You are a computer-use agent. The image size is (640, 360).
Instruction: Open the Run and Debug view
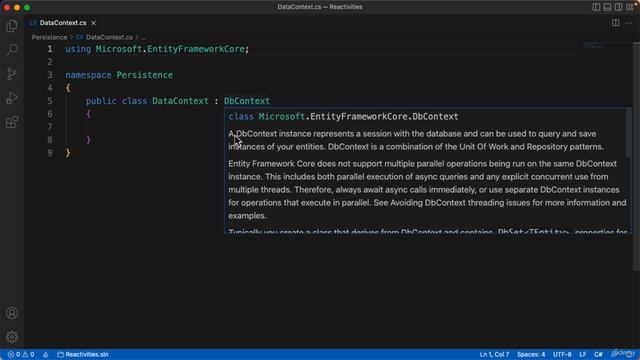click(12, 98)
